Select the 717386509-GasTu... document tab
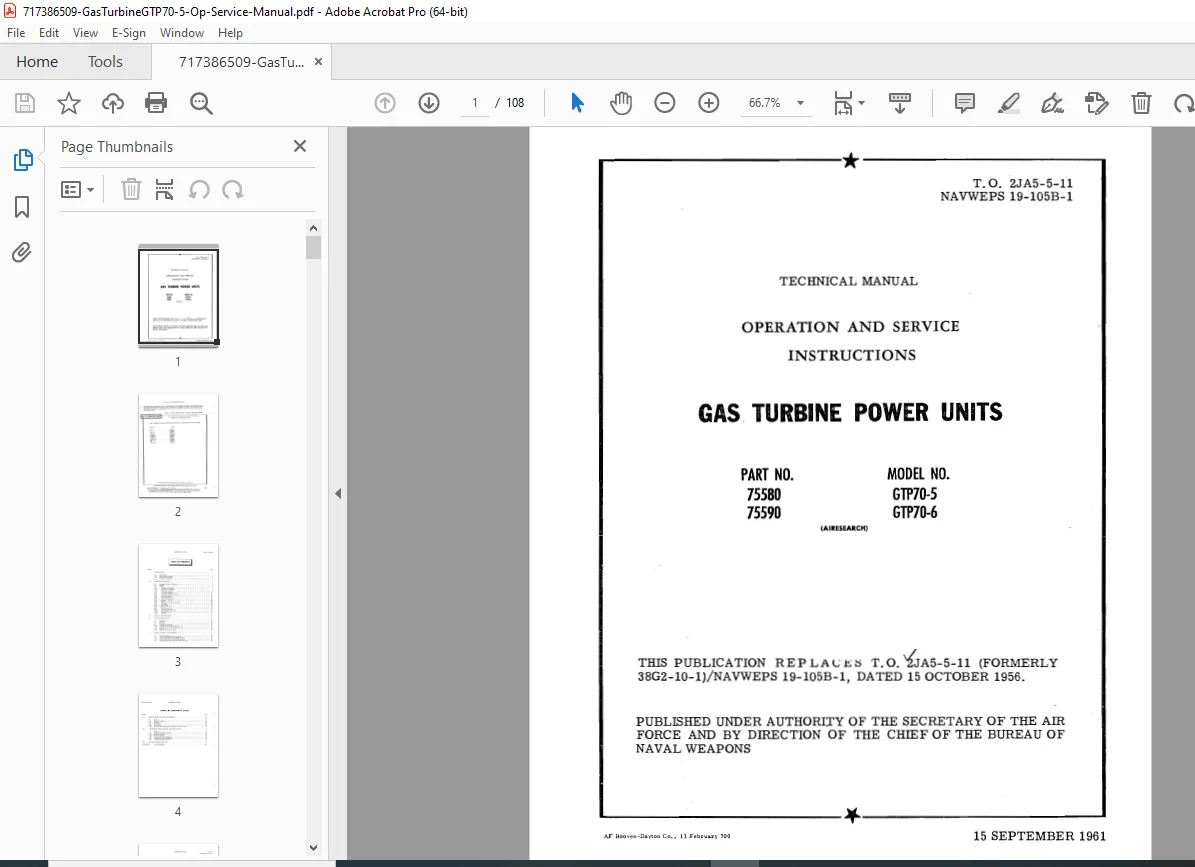The width and height of the screenshot is (1195, 867). pyautogui.click(x=241, y=62)
